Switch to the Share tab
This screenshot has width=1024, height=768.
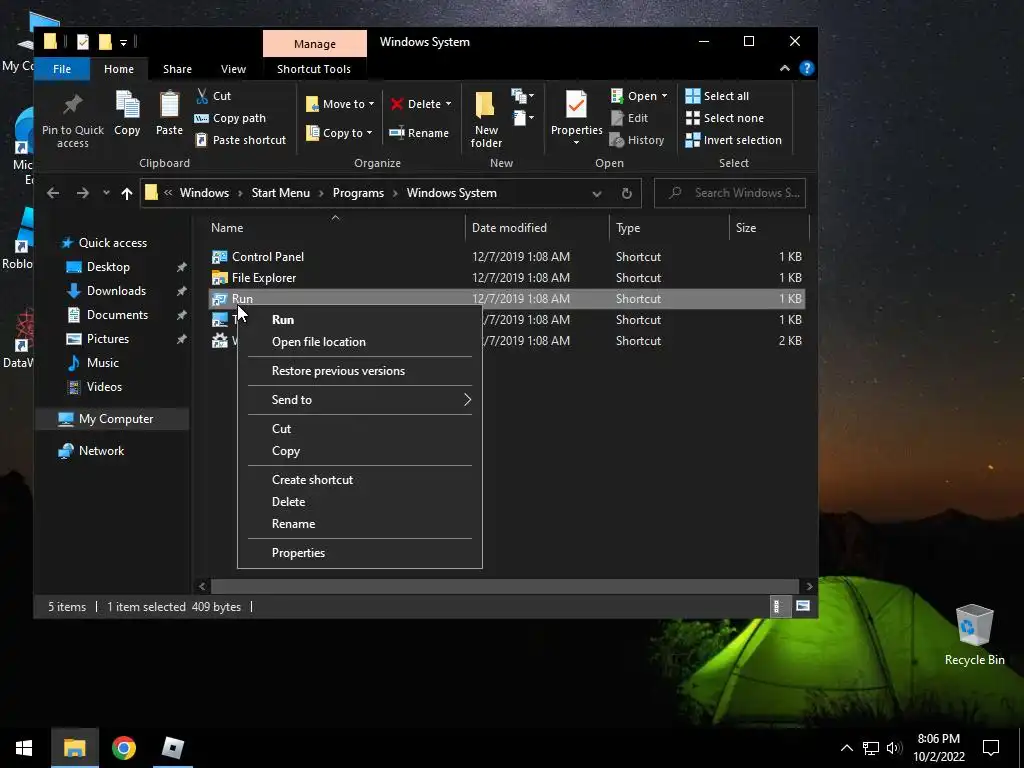click(x=177, y=69)
